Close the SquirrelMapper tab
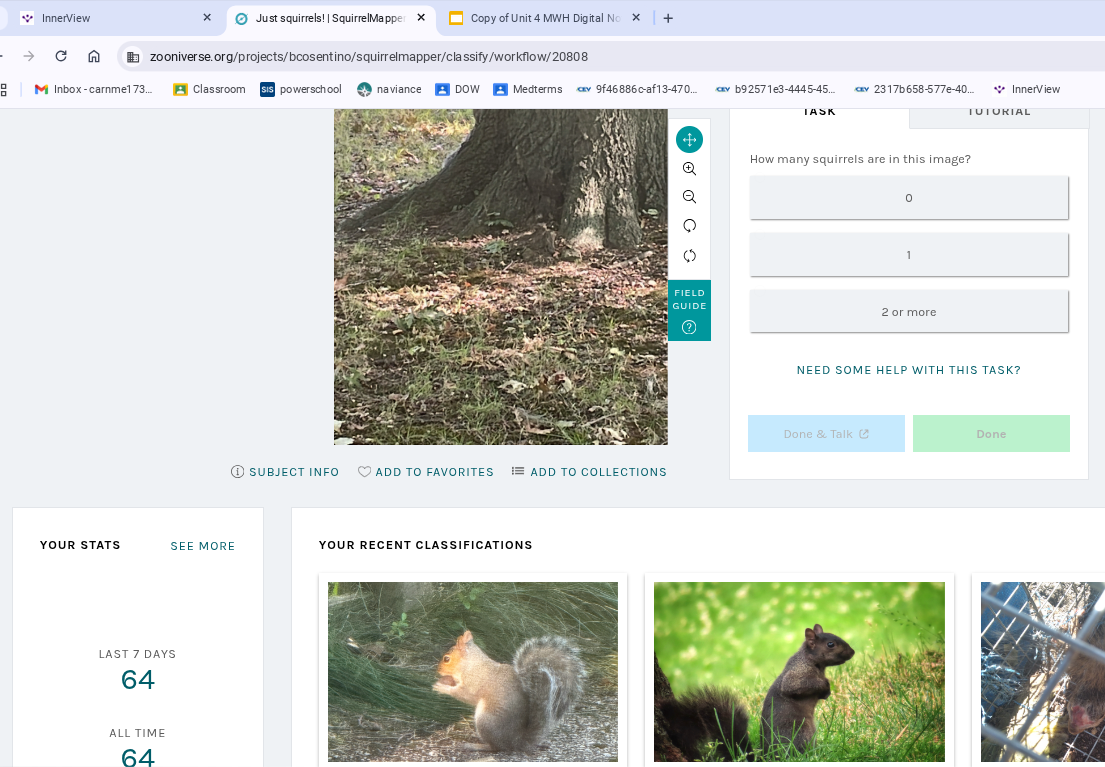Viewport: 1105px width, 767px height. coord(421,18)
